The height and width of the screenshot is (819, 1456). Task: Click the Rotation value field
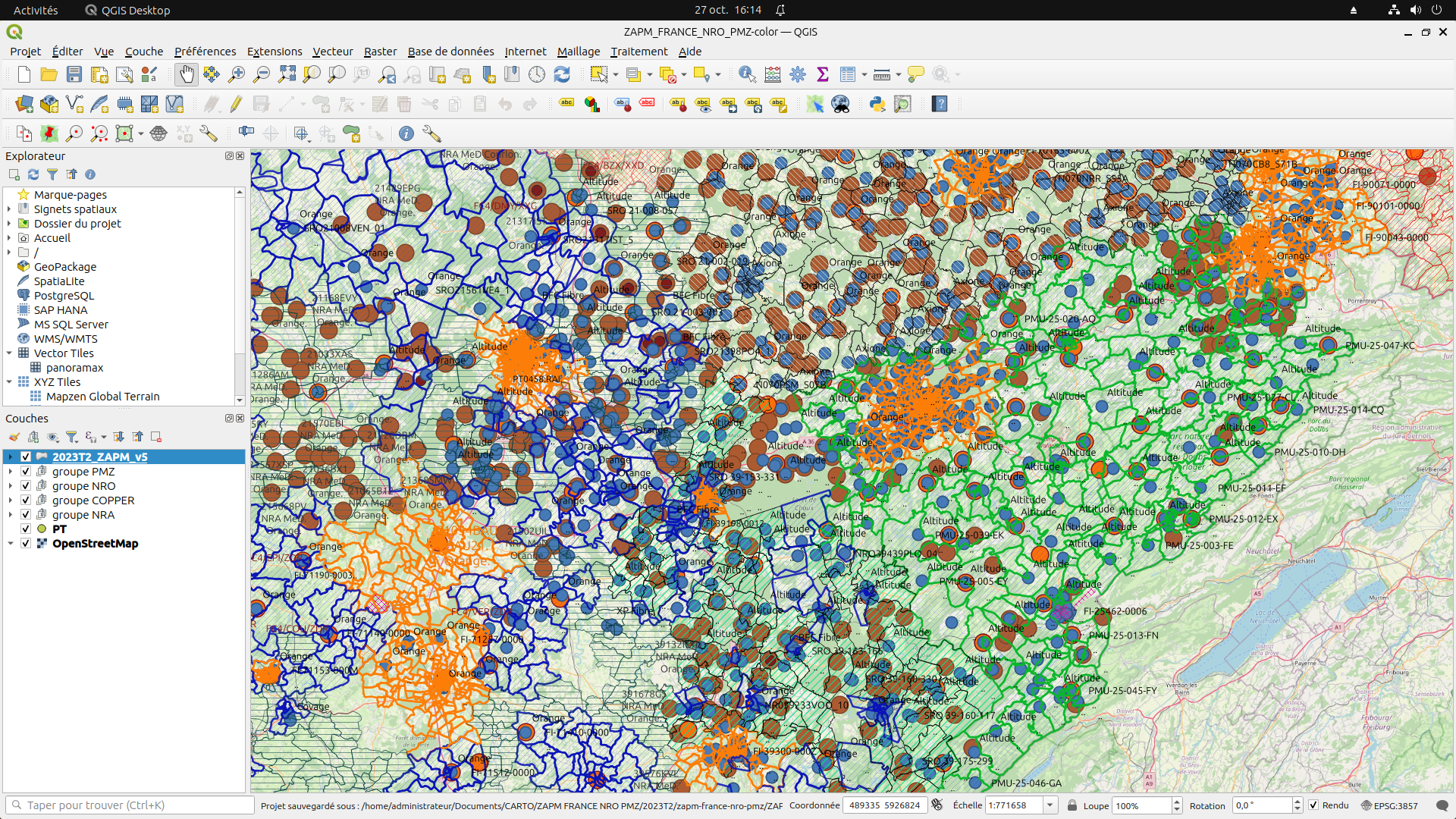tap(1262, 805)
